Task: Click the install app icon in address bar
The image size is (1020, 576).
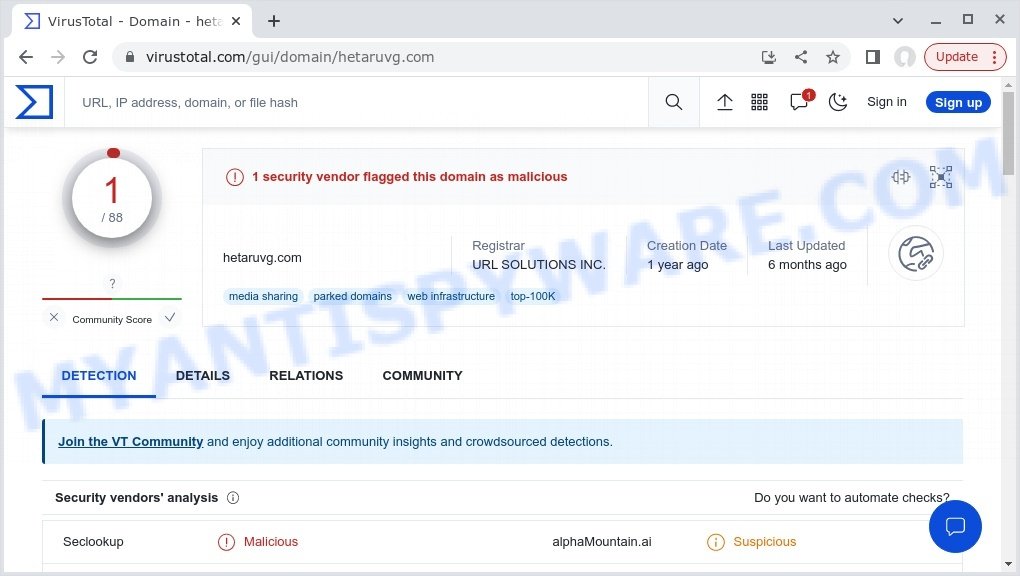Action: [769, 57]
